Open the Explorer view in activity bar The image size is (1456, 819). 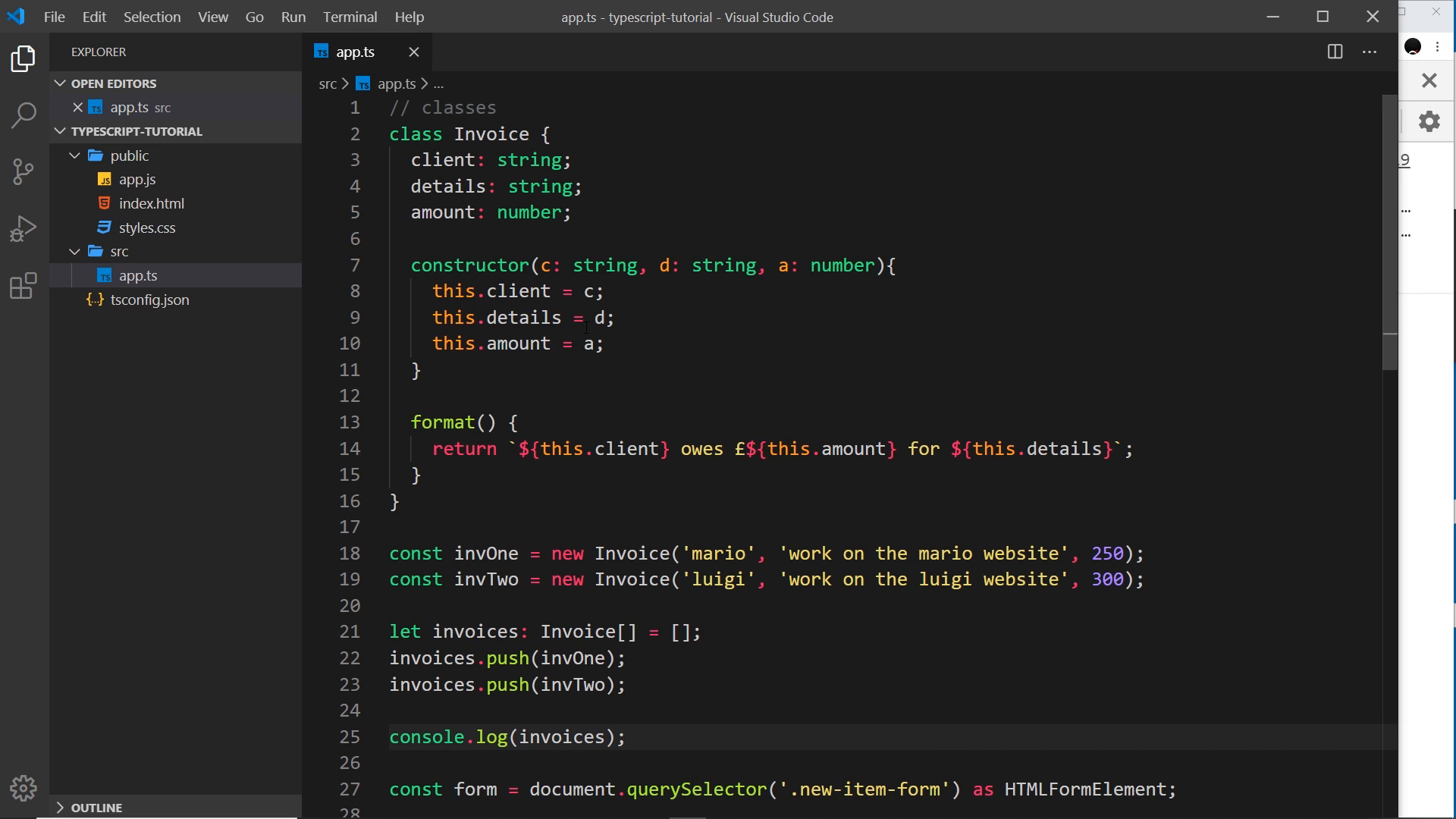pyautogui.click(x=24, y=59)
